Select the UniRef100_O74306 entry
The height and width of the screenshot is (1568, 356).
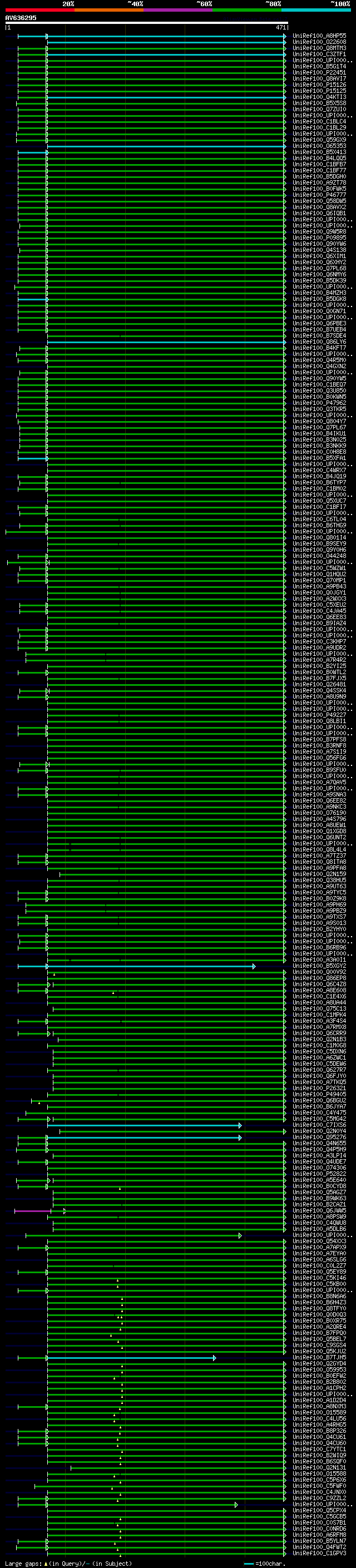(319, 1168)
